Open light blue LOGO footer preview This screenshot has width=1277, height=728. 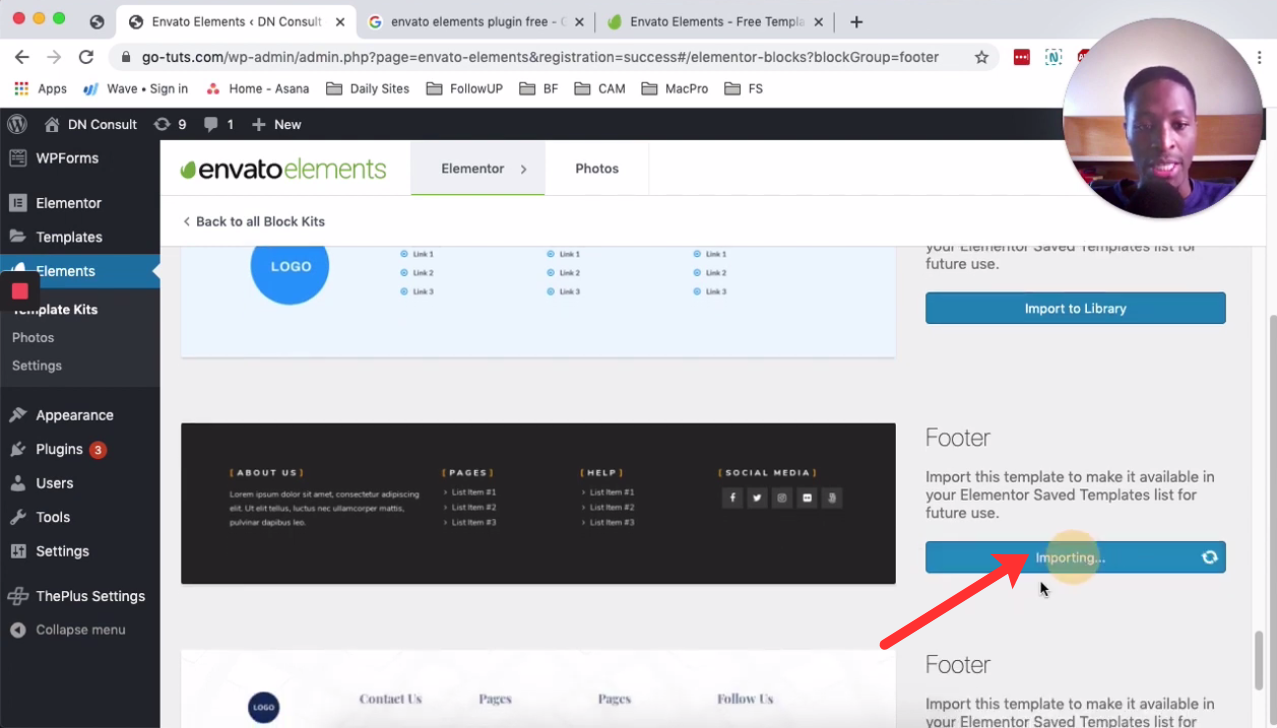(x=538, y=301)
